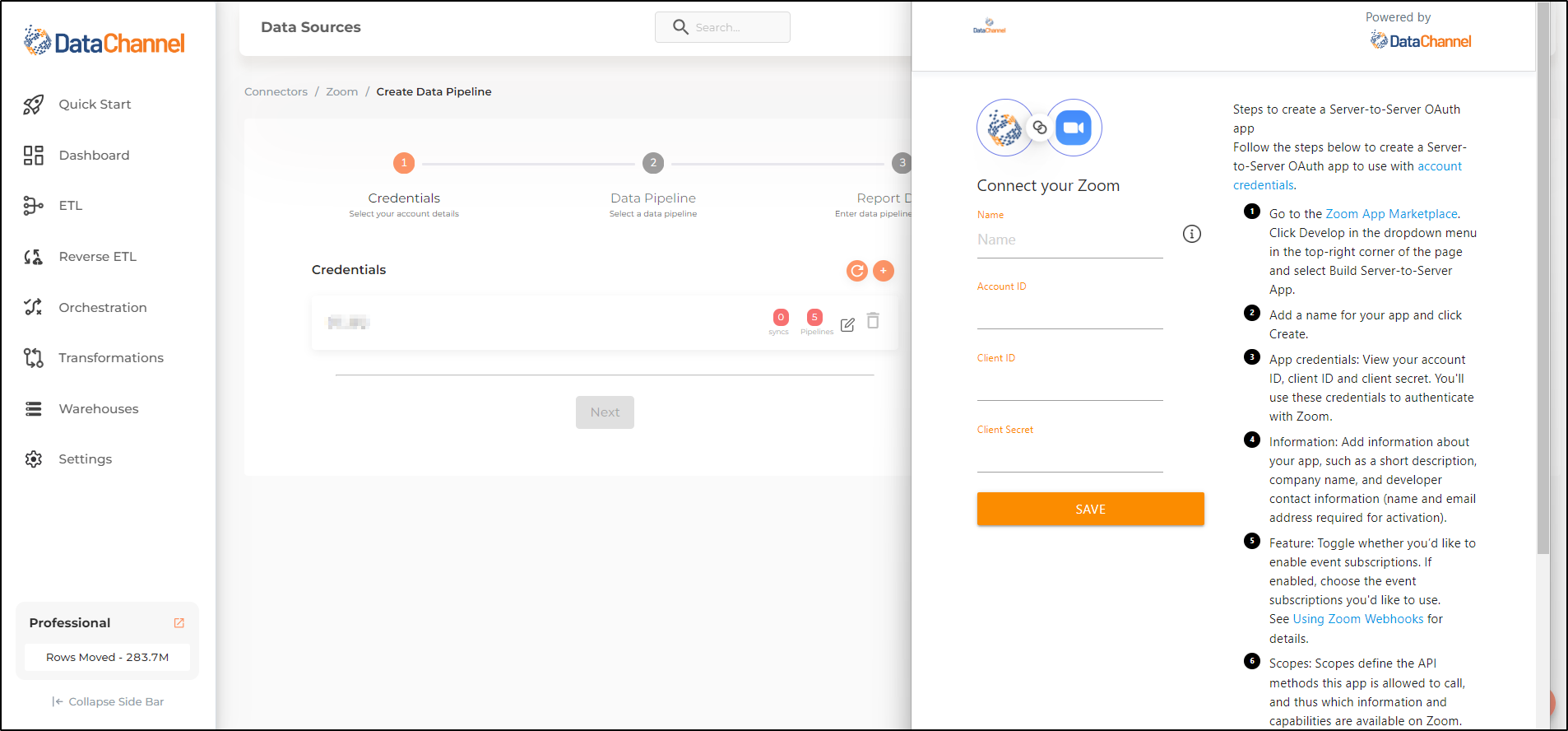Click the Powered by DataChannel logo

1421,40
